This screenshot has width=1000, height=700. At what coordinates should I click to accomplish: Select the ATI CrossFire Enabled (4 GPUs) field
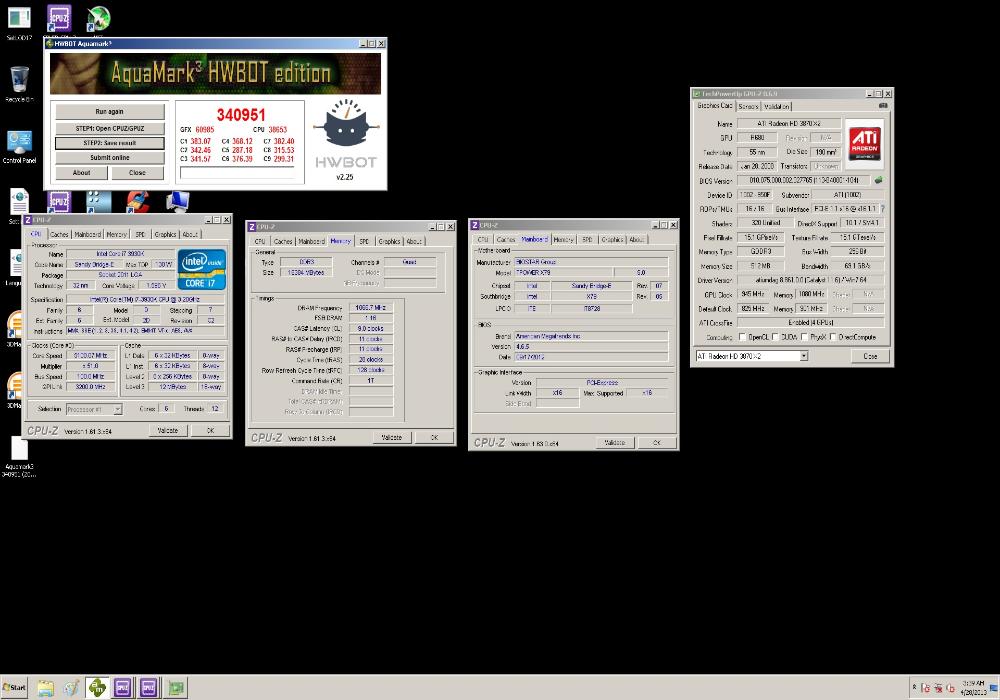coord(811,323)
